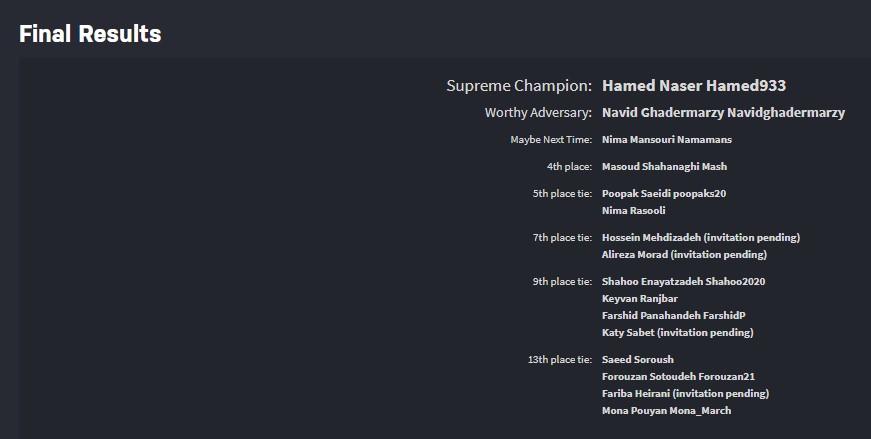The height and width of the screenshot is (439, 871).
Task: Click the Supreme Champion label
Action: click(518, 86)
